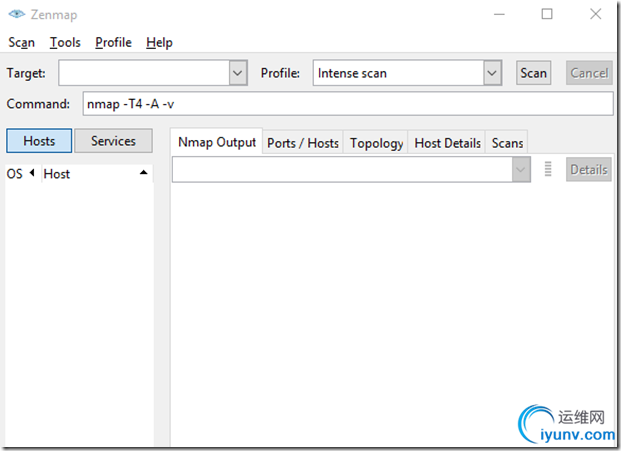Screen dimensions: 621x451
Task: Switch to the Topology tab
Action: (x=376, y=143)
